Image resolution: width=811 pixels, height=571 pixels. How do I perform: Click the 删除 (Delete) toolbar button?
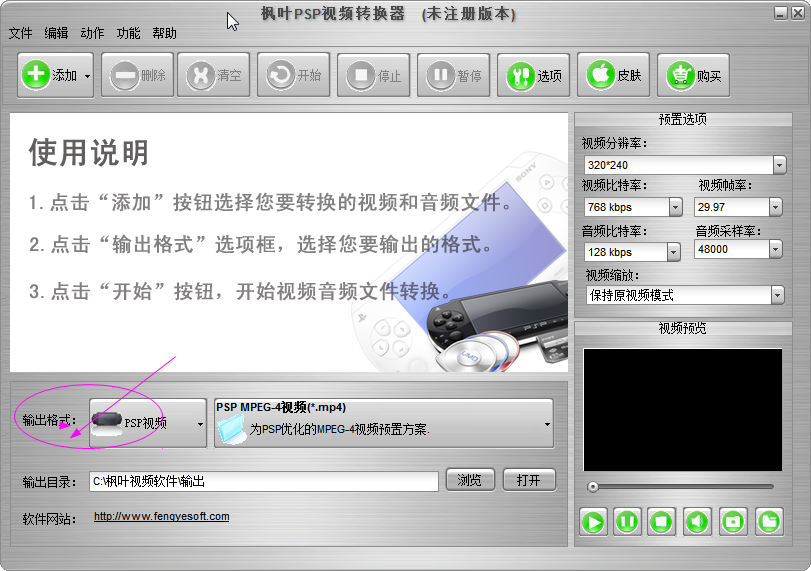pyautogui.click(x=137, y=76)
